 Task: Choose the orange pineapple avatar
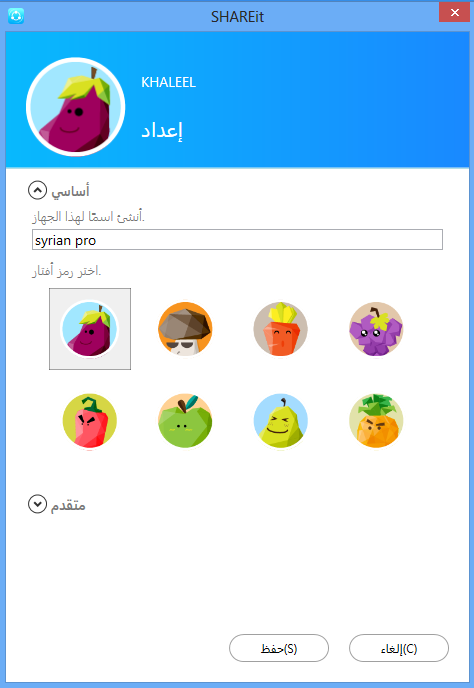[x=376, y=420]
